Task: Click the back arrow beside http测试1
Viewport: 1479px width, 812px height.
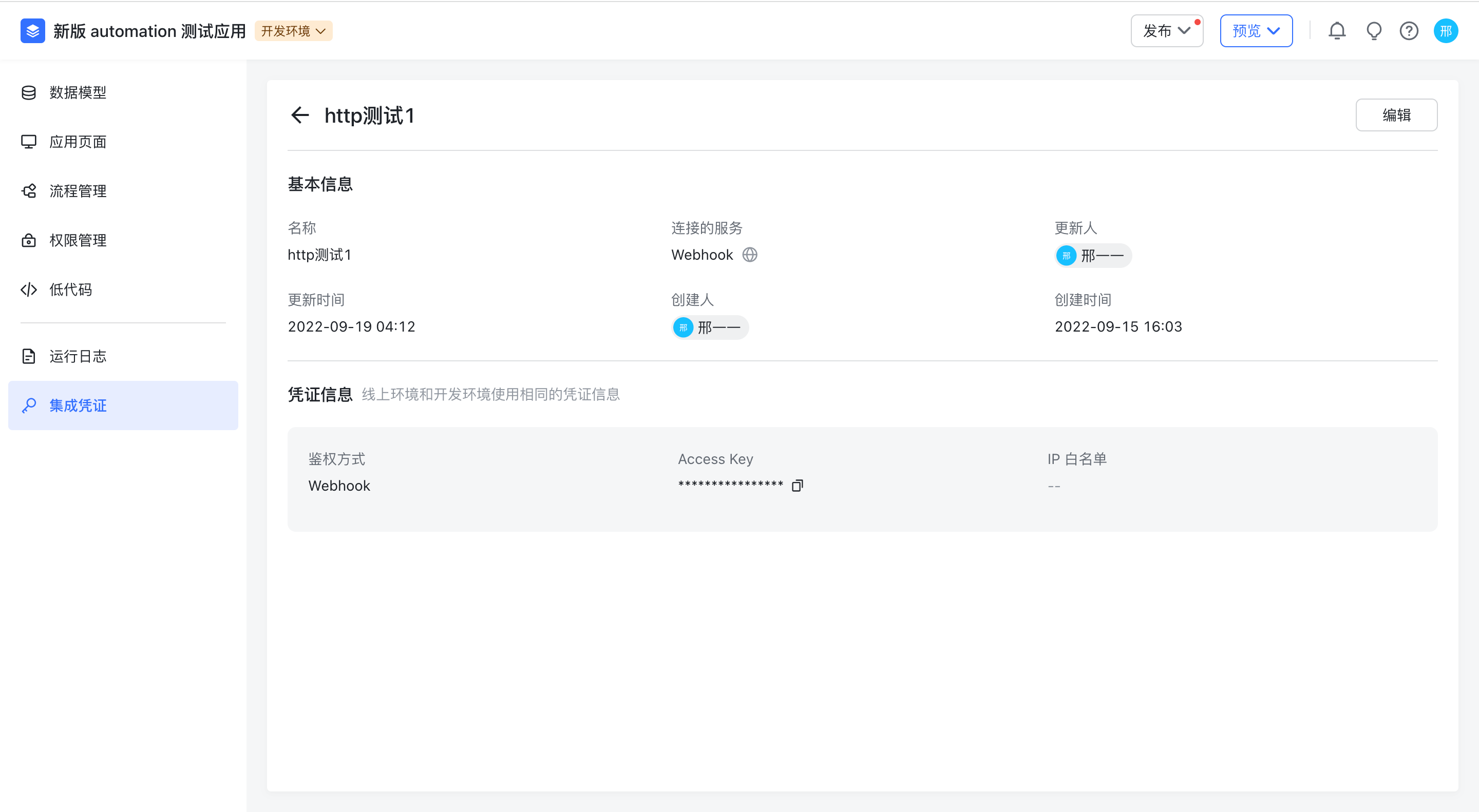Action: coord(300,115)
